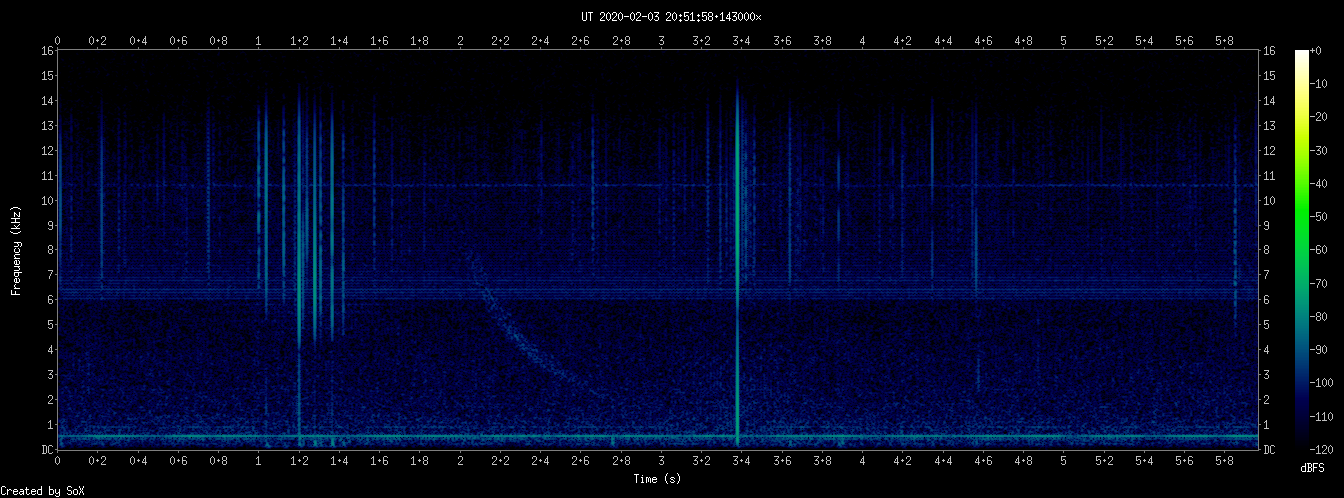1344x498 pixels.
Task: Click the "0" tick on top time axis
Action: point(58,40)
